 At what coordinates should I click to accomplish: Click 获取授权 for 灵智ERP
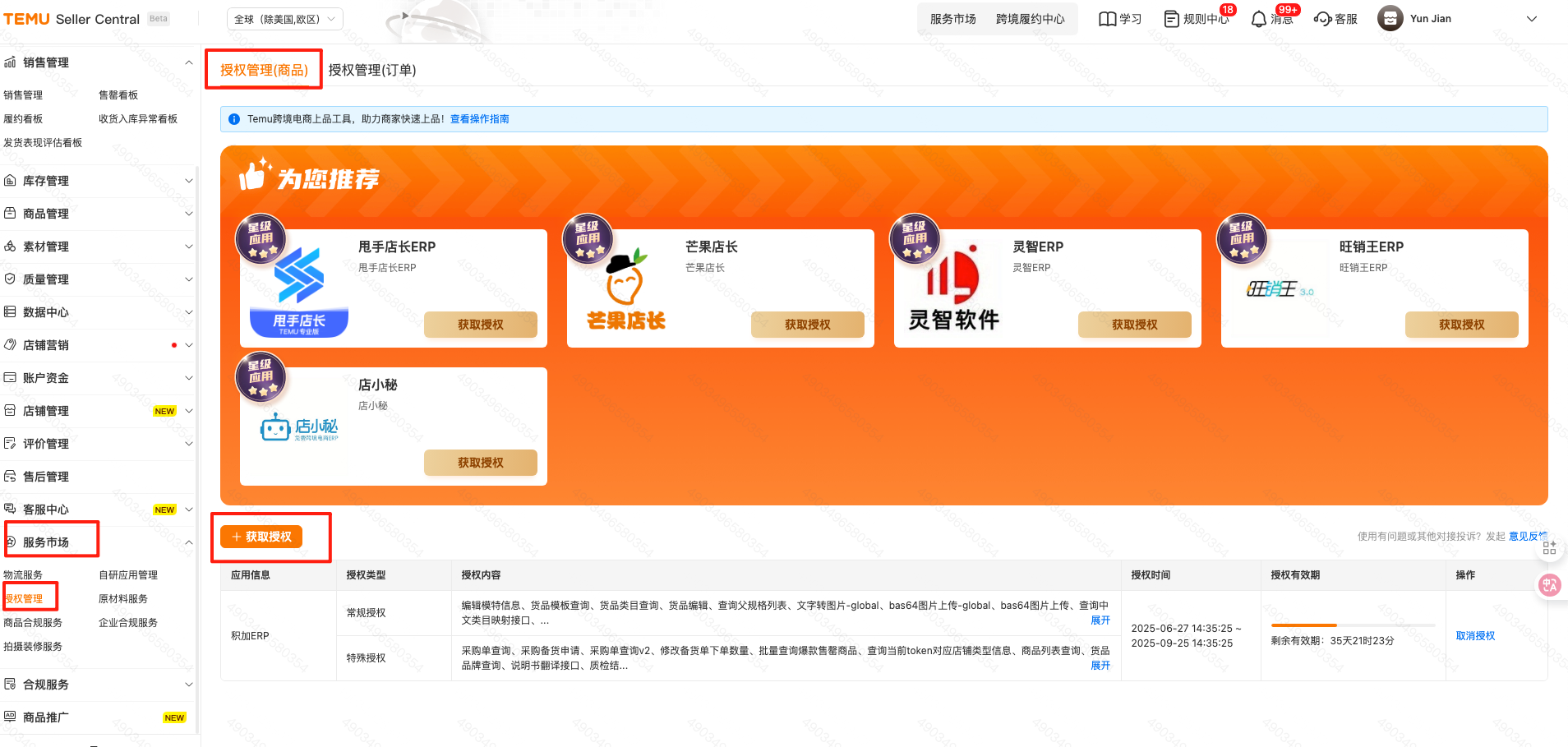point(1135,325)
